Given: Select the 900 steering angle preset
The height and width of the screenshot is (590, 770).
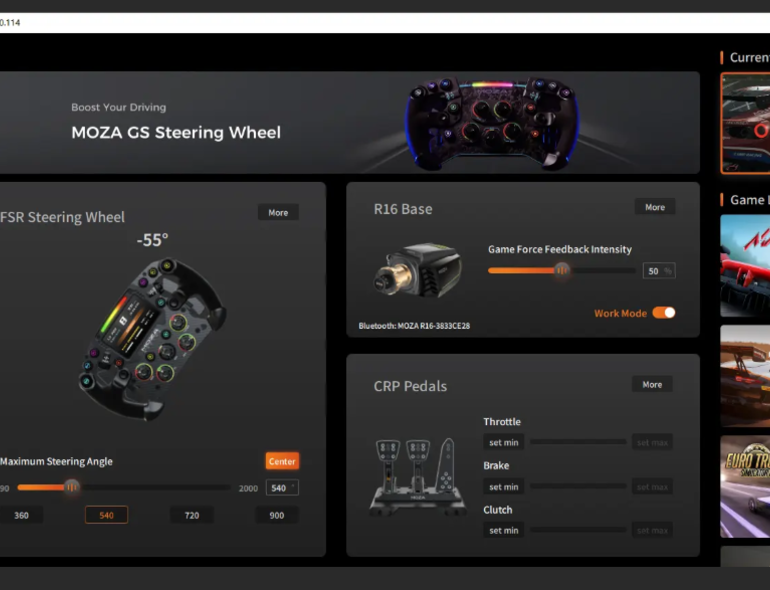Looking at the screenshot, I should pos(276,515).
